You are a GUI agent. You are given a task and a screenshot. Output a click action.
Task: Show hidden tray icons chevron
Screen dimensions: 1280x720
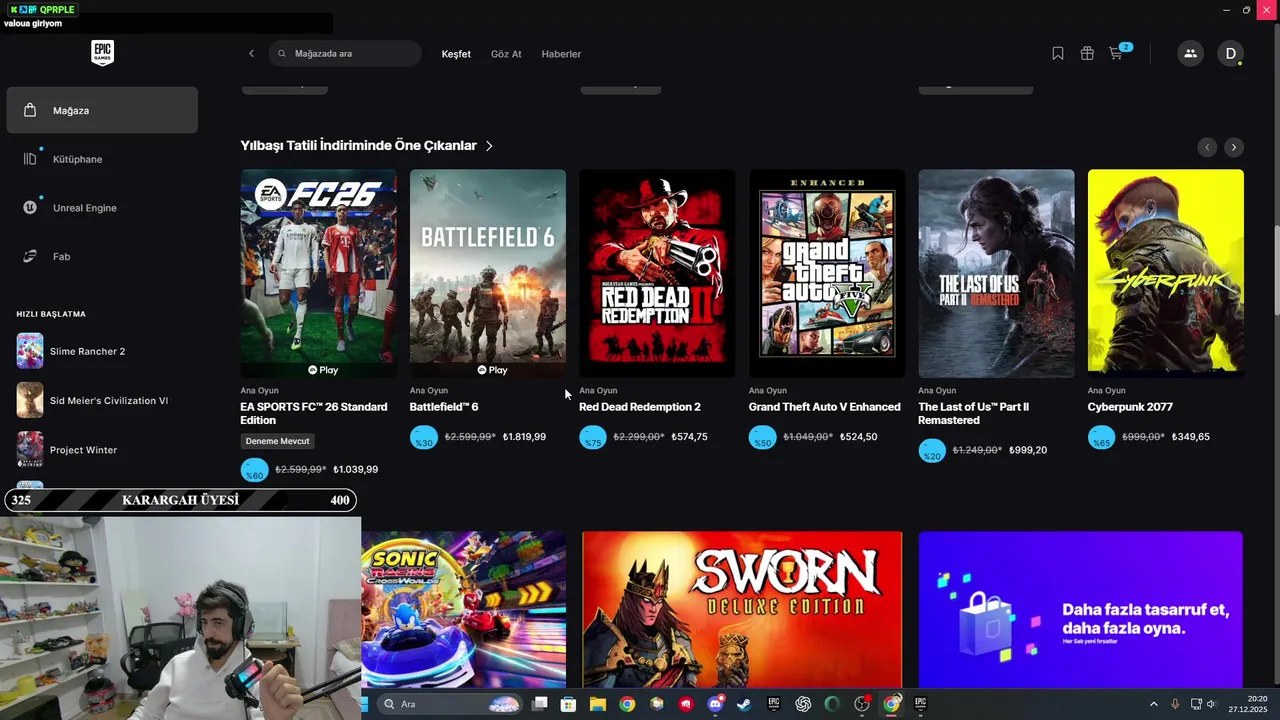pyautogui.click(x=1153, y=704)
